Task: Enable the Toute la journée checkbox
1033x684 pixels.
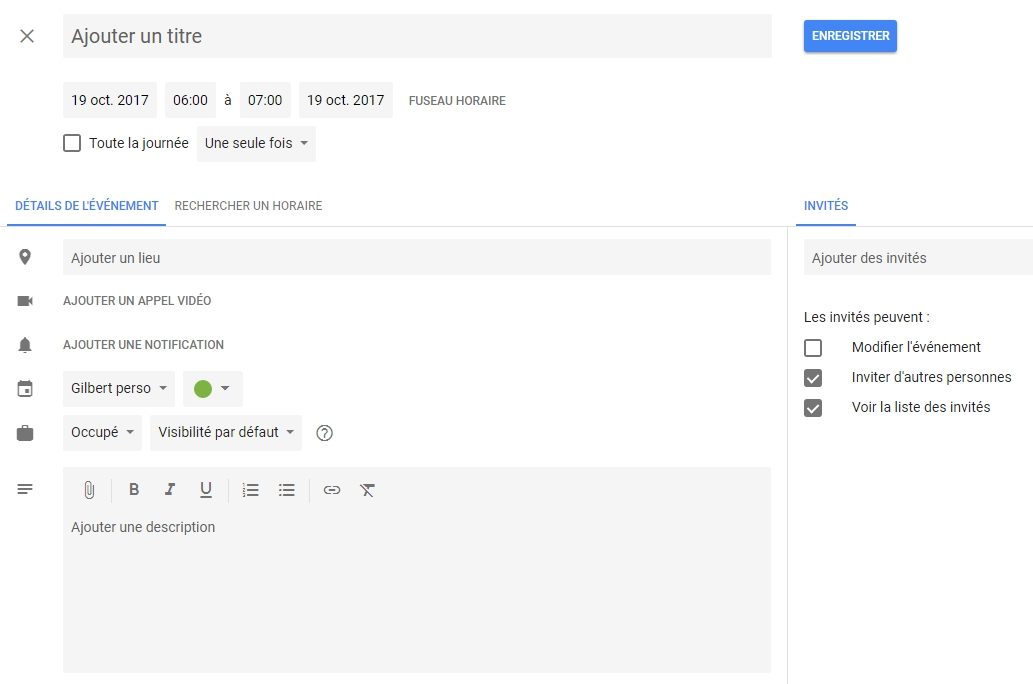Action: (72, 143)
